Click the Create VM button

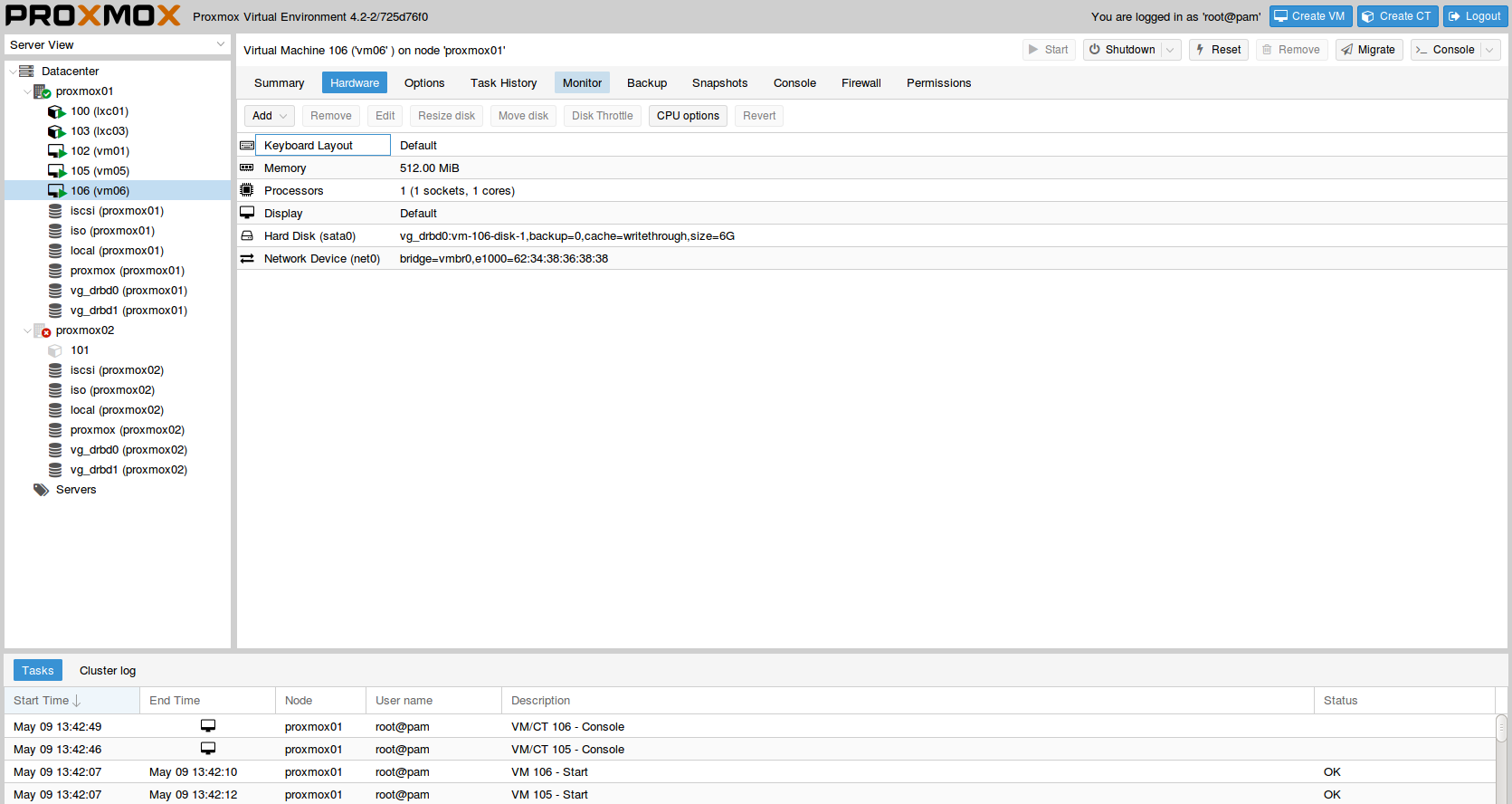[x=1310, y=16]
